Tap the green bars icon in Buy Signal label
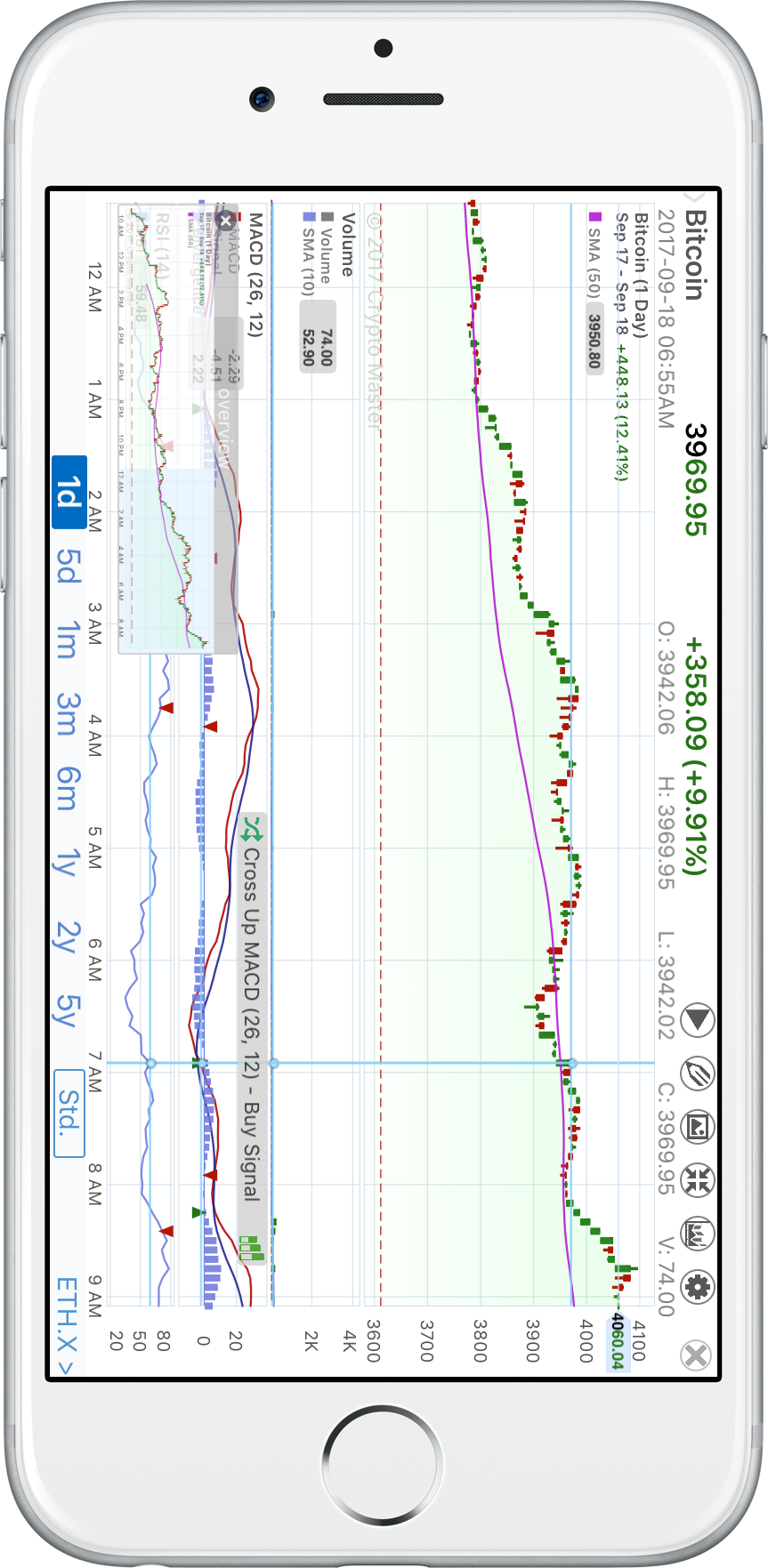Screen dimensions: 768x1568 coord(252,1248)
